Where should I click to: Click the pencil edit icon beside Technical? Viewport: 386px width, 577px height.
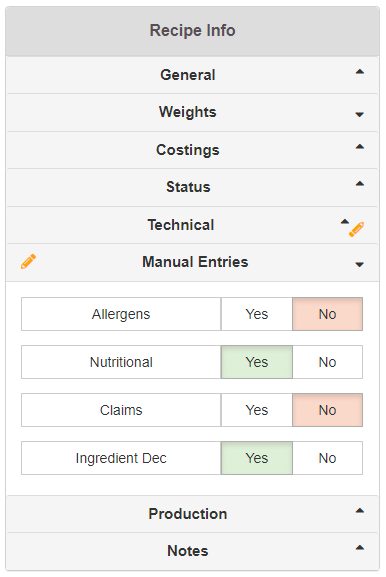(x=356, y=229)
